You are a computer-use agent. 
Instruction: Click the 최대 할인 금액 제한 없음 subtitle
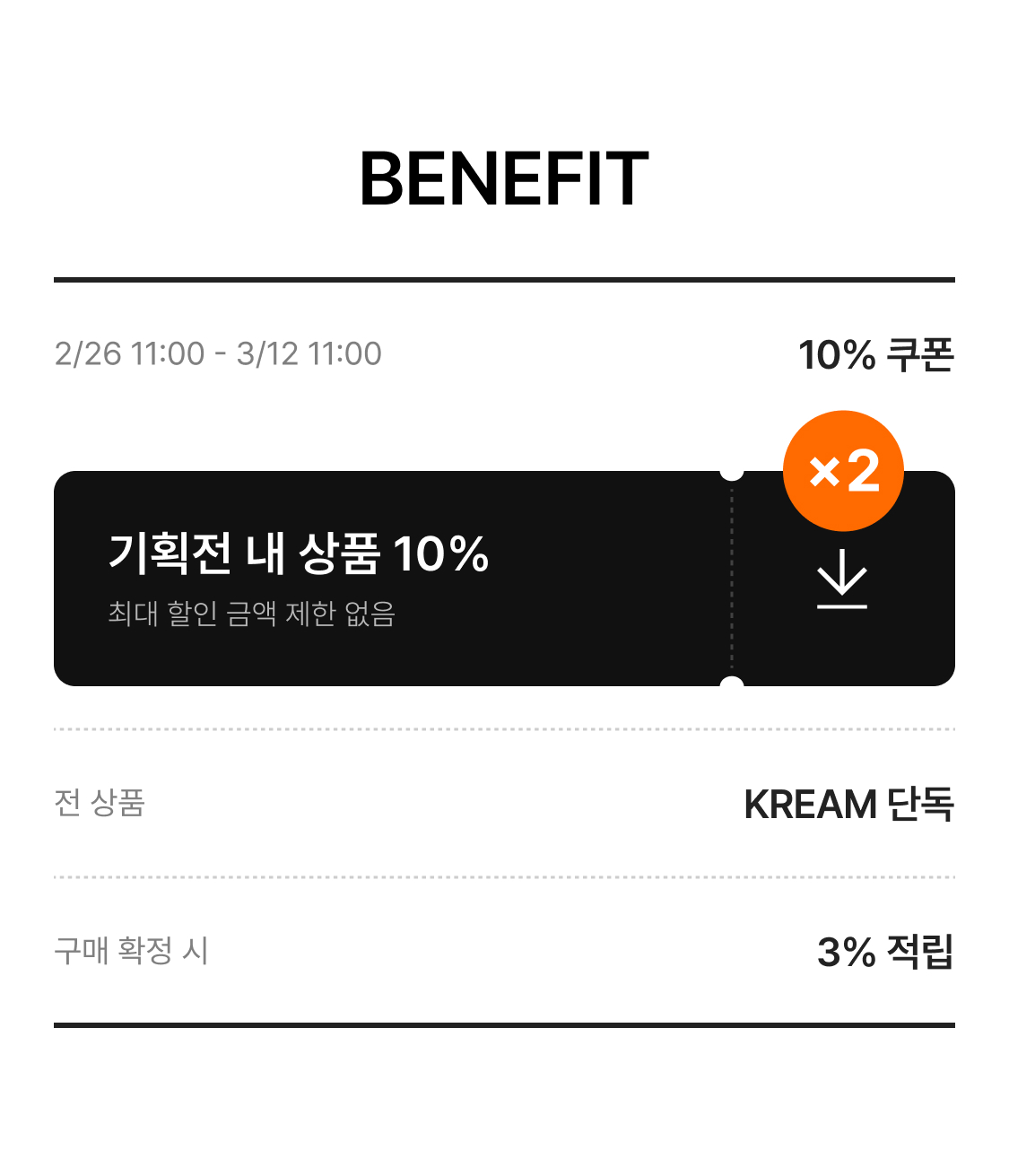(251, 614)
